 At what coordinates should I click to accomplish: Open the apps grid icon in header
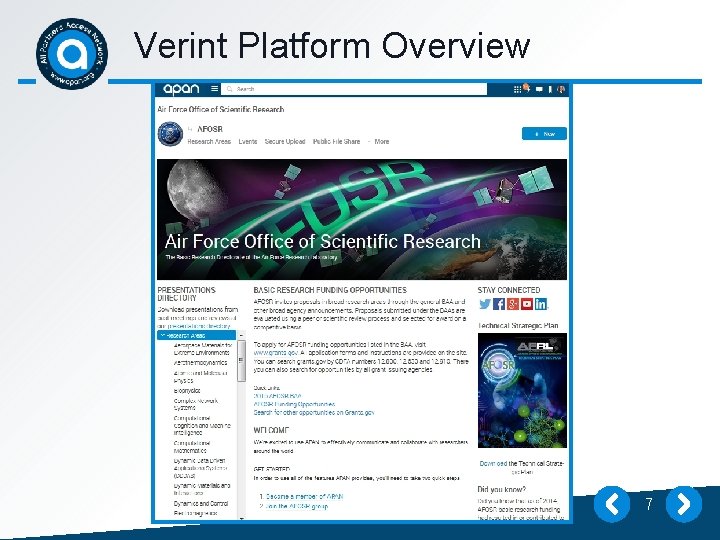click(517, 89)
